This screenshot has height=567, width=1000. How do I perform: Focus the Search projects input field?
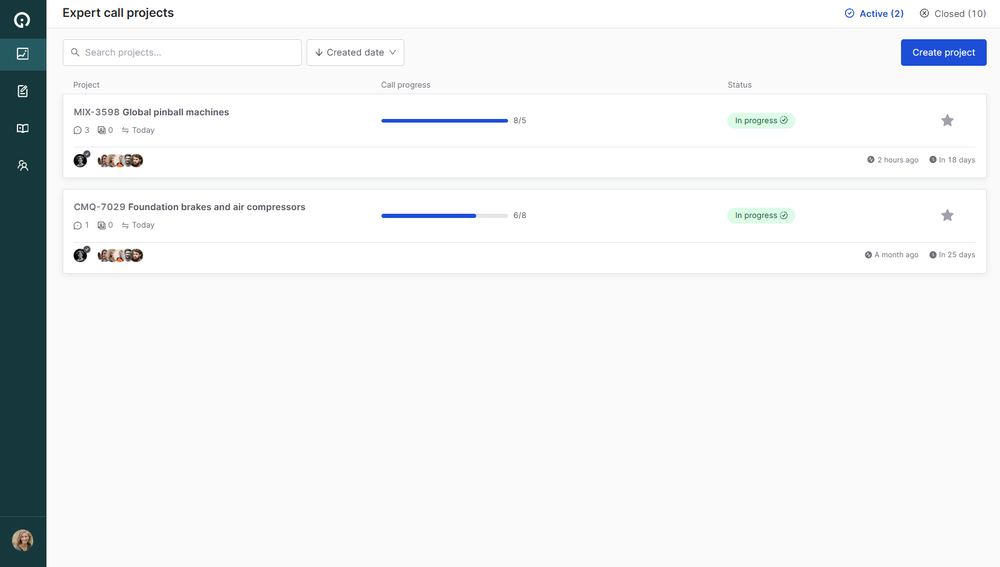pos(182,52)
